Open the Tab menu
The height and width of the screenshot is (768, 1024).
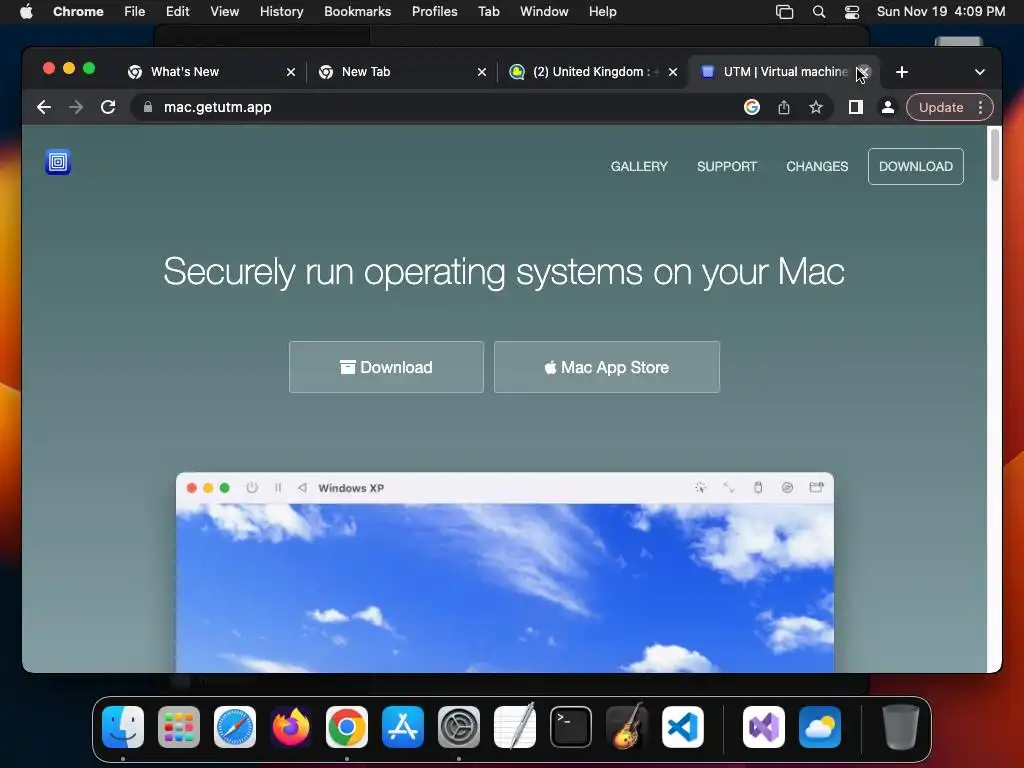pos(488,12)
